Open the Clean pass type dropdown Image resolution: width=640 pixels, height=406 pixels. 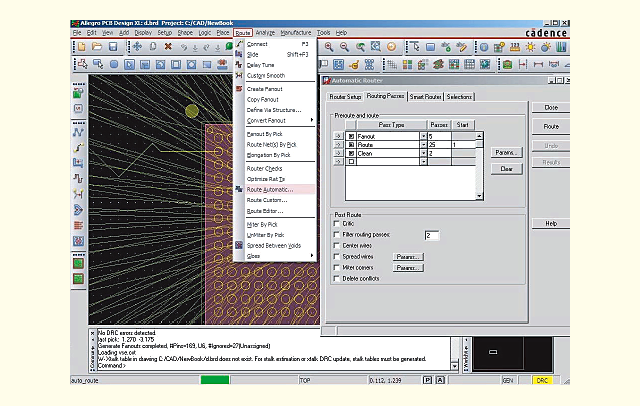423,153
